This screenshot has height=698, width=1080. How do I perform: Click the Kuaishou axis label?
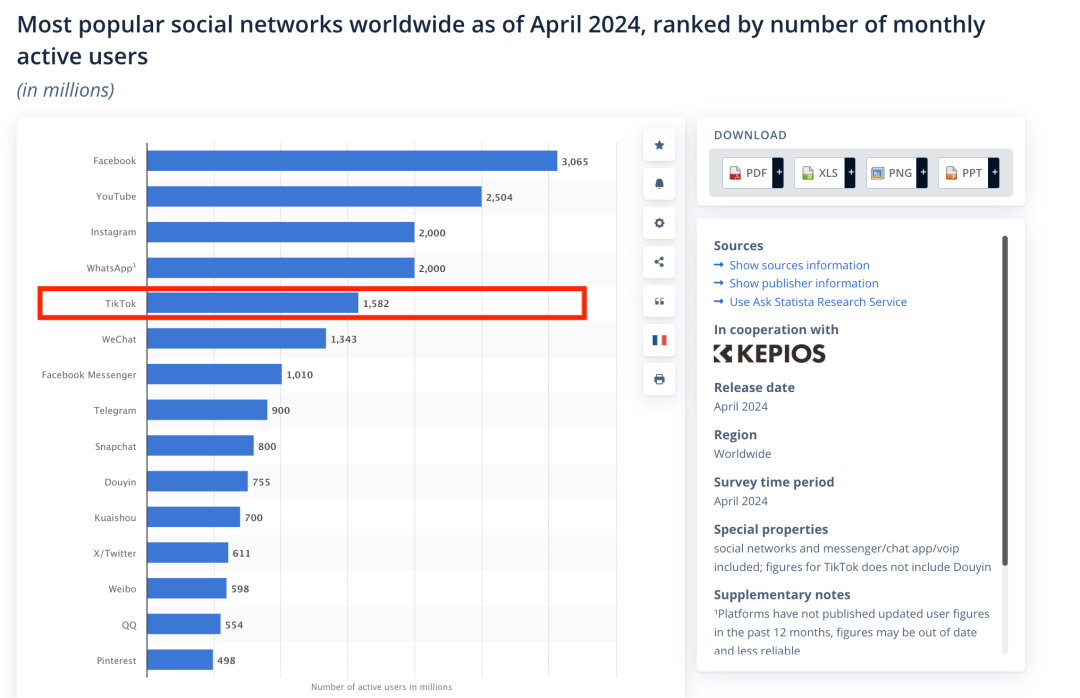[115, 517]
